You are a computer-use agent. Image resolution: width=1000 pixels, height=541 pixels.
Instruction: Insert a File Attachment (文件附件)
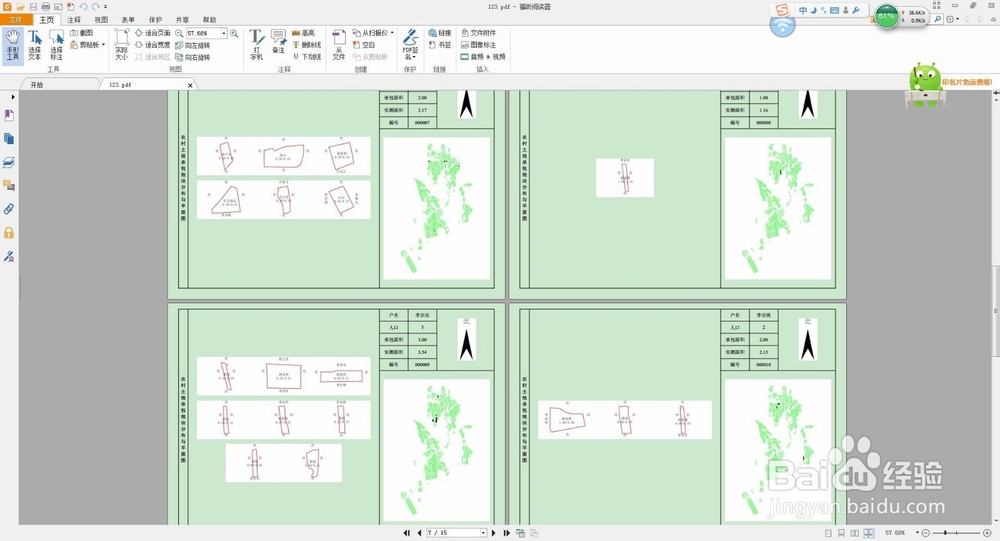478,33
